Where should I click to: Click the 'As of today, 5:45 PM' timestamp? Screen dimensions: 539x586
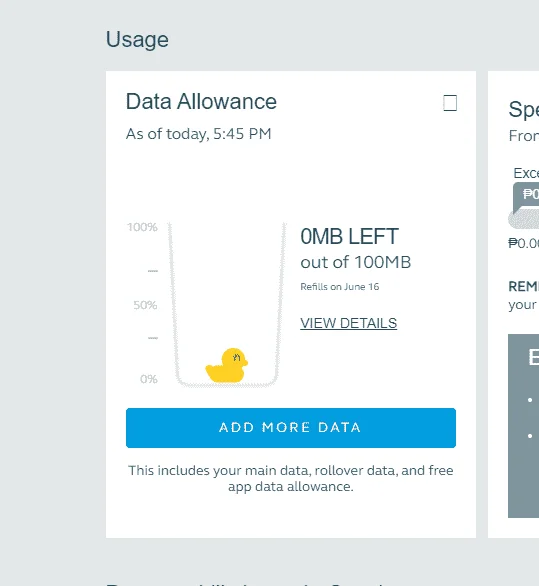pos(198,134)
